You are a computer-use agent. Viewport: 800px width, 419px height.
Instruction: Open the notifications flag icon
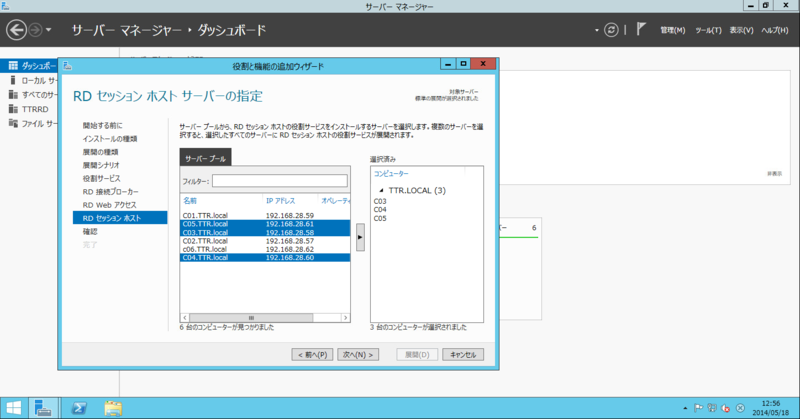pos(641,30)
